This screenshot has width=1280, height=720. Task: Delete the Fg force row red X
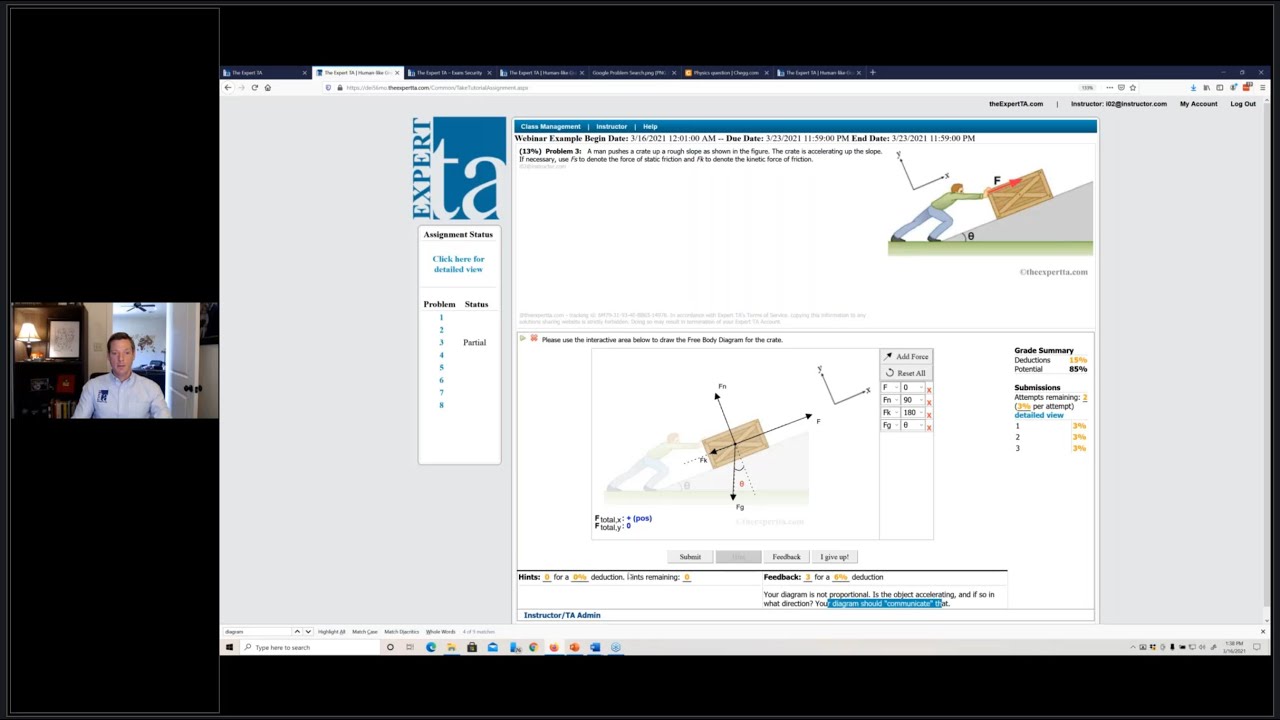[929, 428]
